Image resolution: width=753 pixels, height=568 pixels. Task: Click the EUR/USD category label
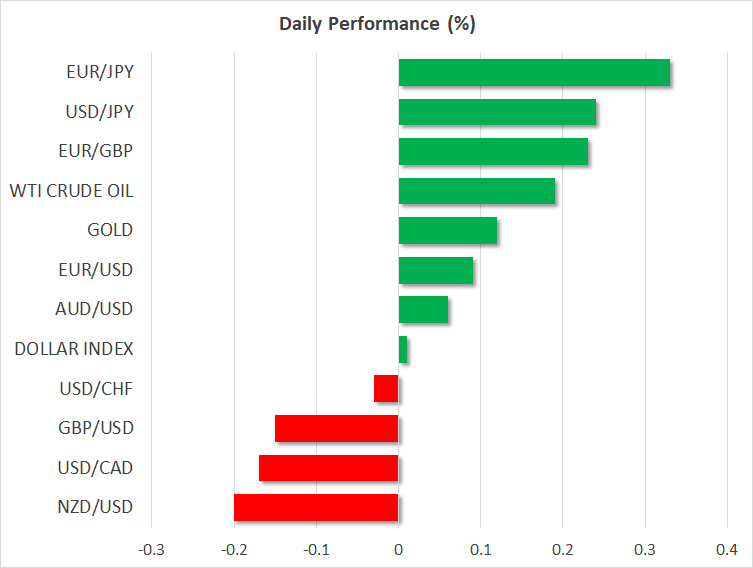[x=95, y=270]
